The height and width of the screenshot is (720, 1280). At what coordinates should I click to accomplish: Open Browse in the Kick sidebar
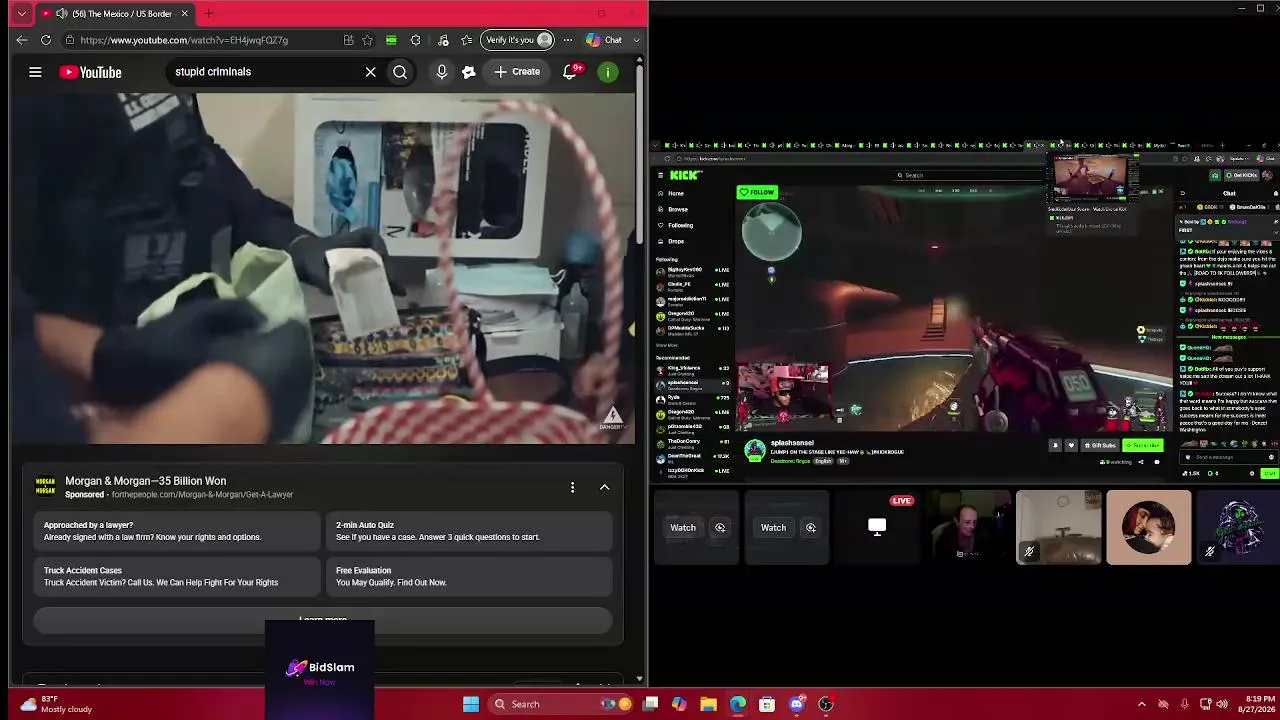pos(678,210)
